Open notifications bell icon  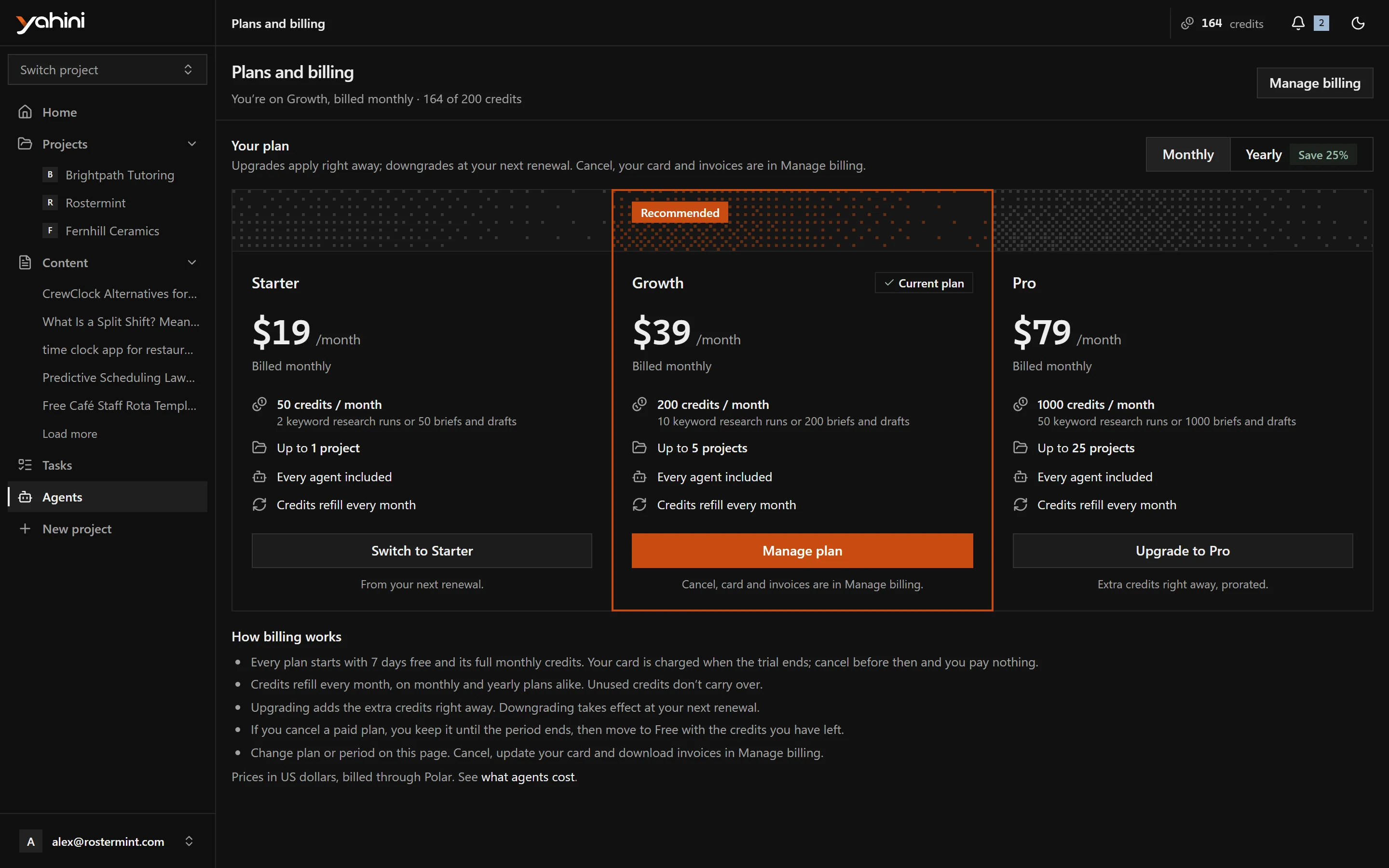click(x=1298, y=23)
